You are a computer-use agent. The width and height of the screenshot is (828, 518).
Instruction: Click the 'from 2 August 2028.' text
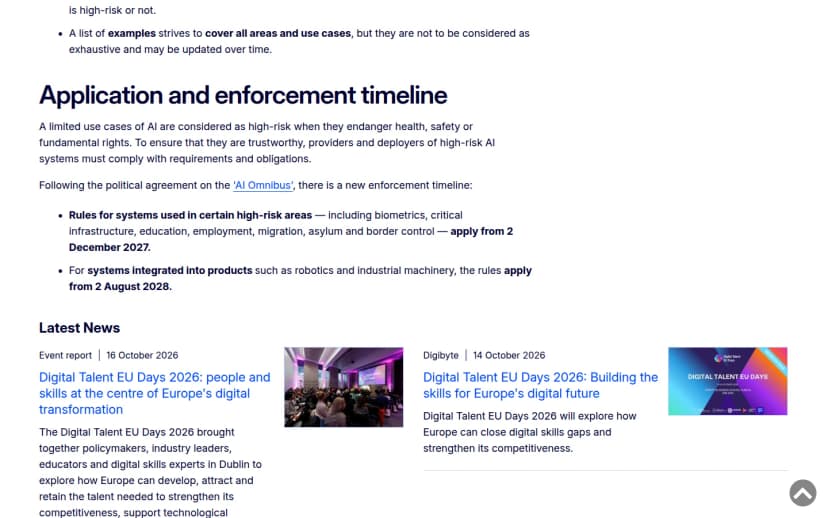pos(120,287)
